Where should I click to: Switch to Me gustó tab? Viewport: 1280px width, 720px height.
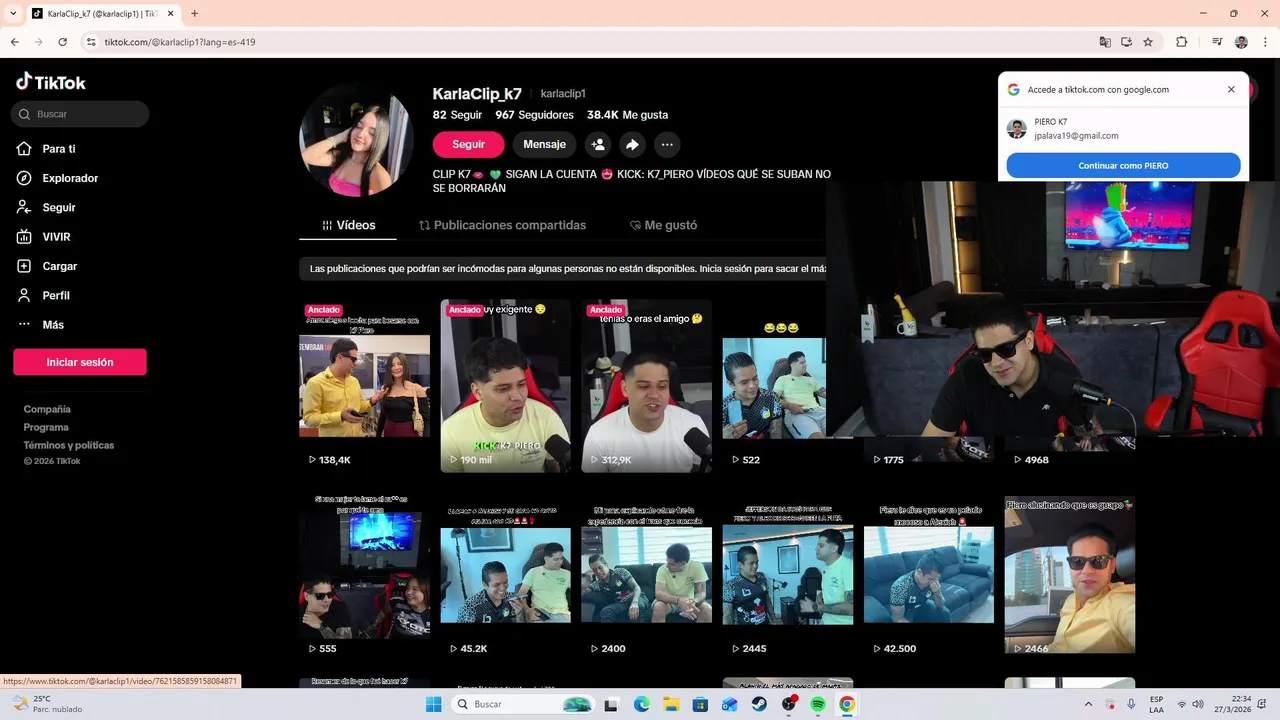click(663, 225)
